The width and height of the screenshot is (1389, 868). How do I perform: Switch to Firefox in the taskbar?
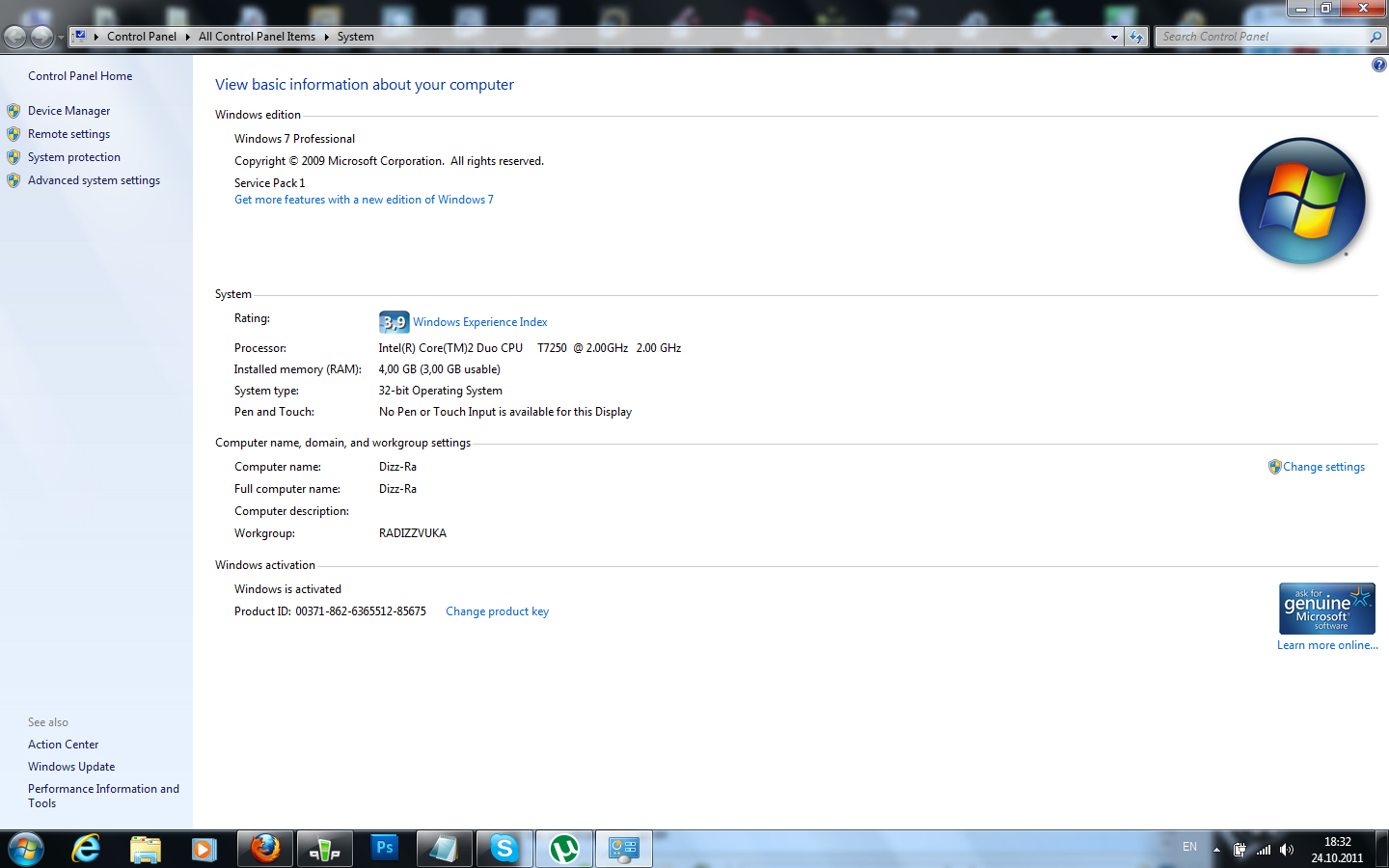pos(265,849)
